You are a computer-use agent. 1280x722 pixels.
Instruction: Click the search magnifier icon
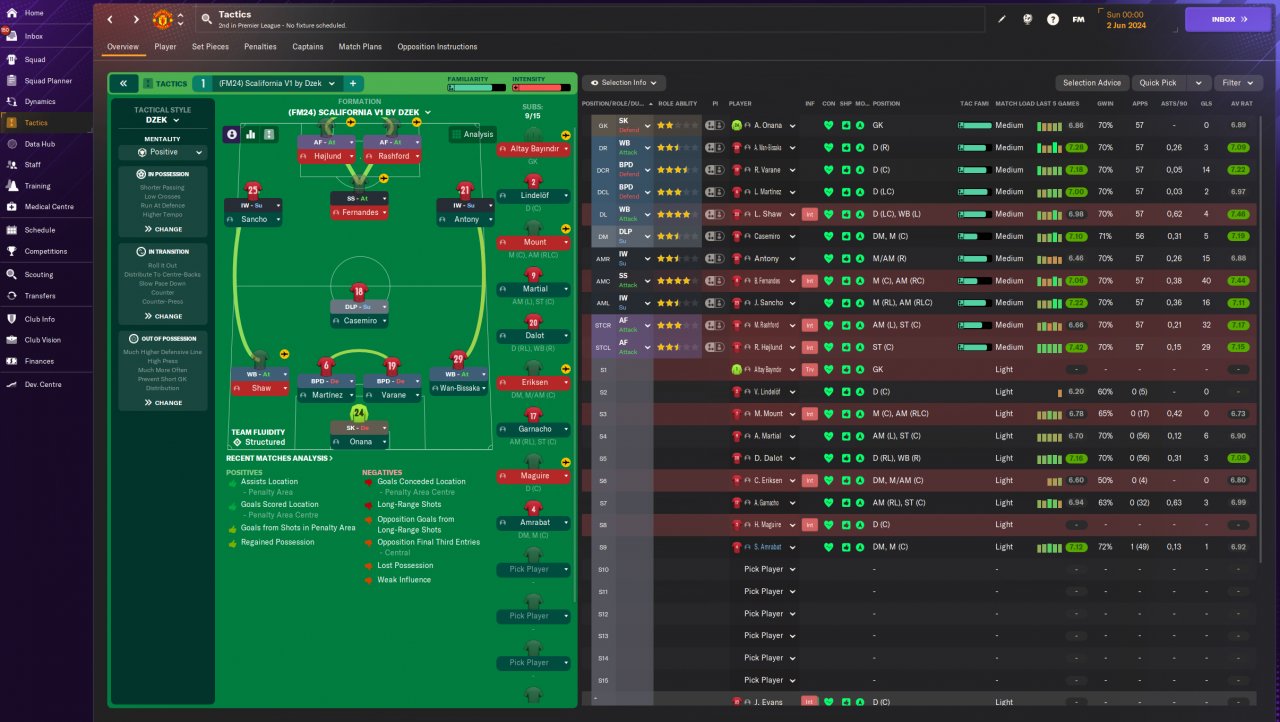coord(205,19)
